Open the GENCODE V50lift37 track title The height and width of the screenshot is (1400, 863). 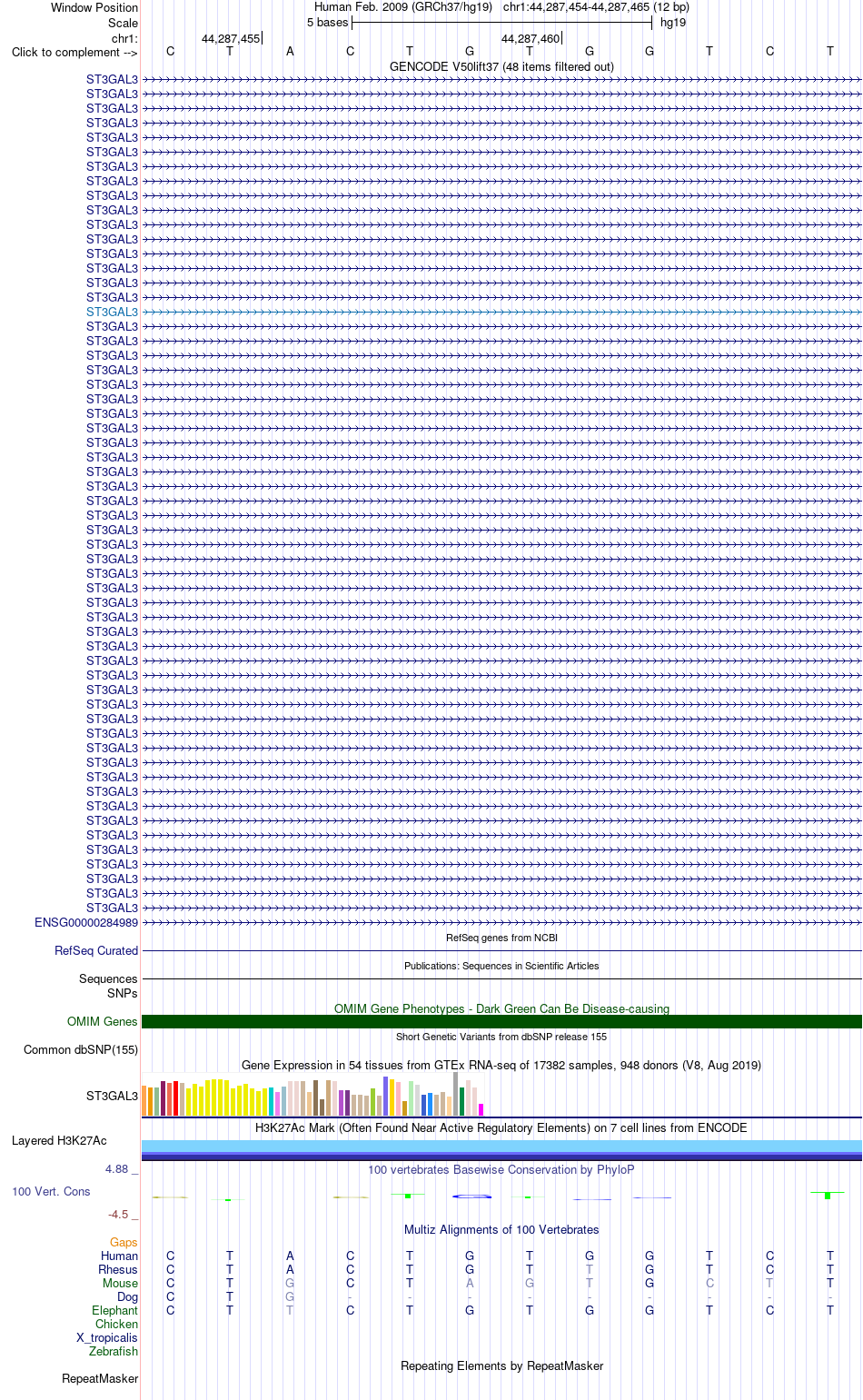[501, 66]
